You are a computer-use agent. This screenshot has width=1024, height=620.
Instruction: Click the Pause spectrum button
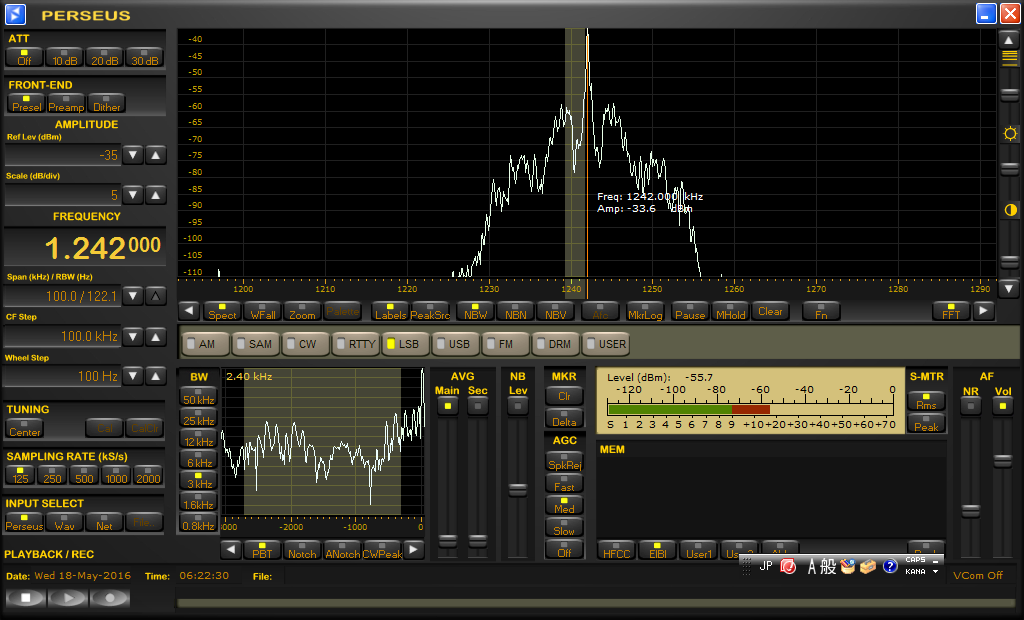tap(690, 311)
